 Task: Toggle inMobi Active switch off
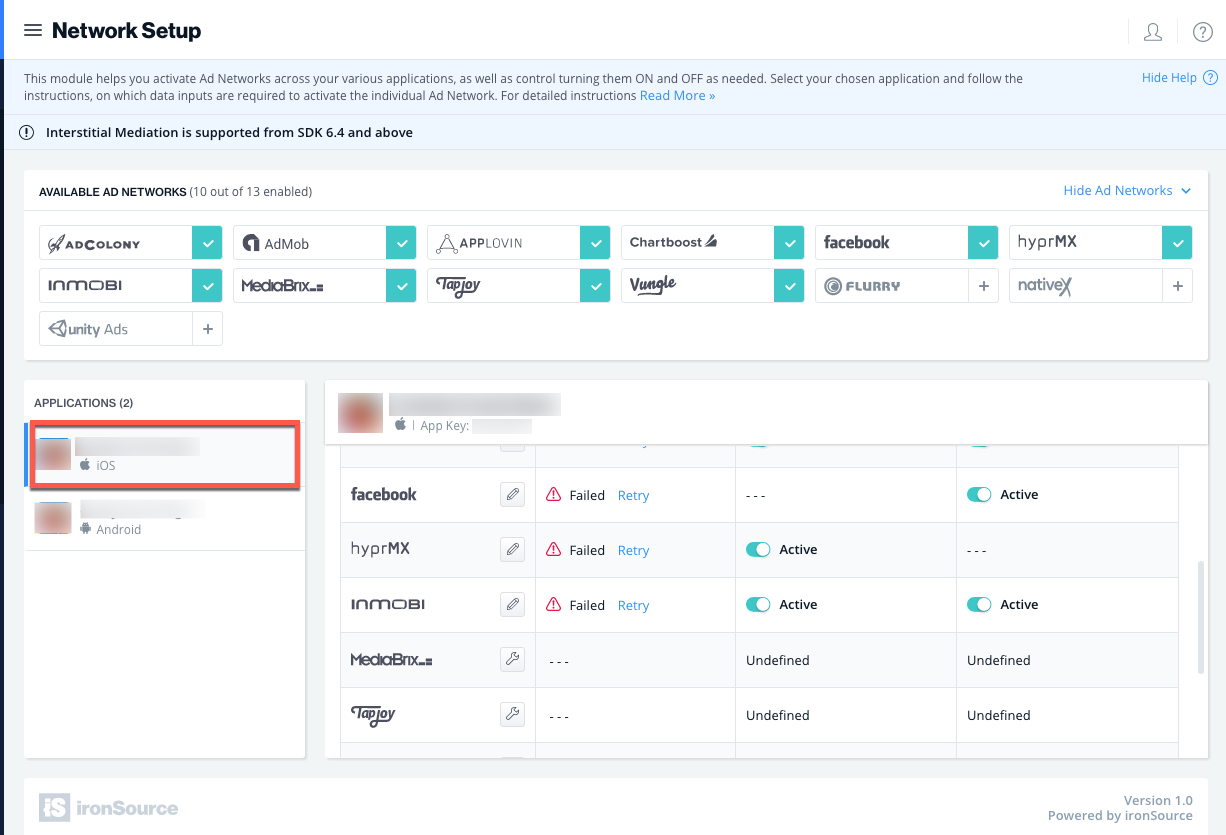(x=758, y=604)
